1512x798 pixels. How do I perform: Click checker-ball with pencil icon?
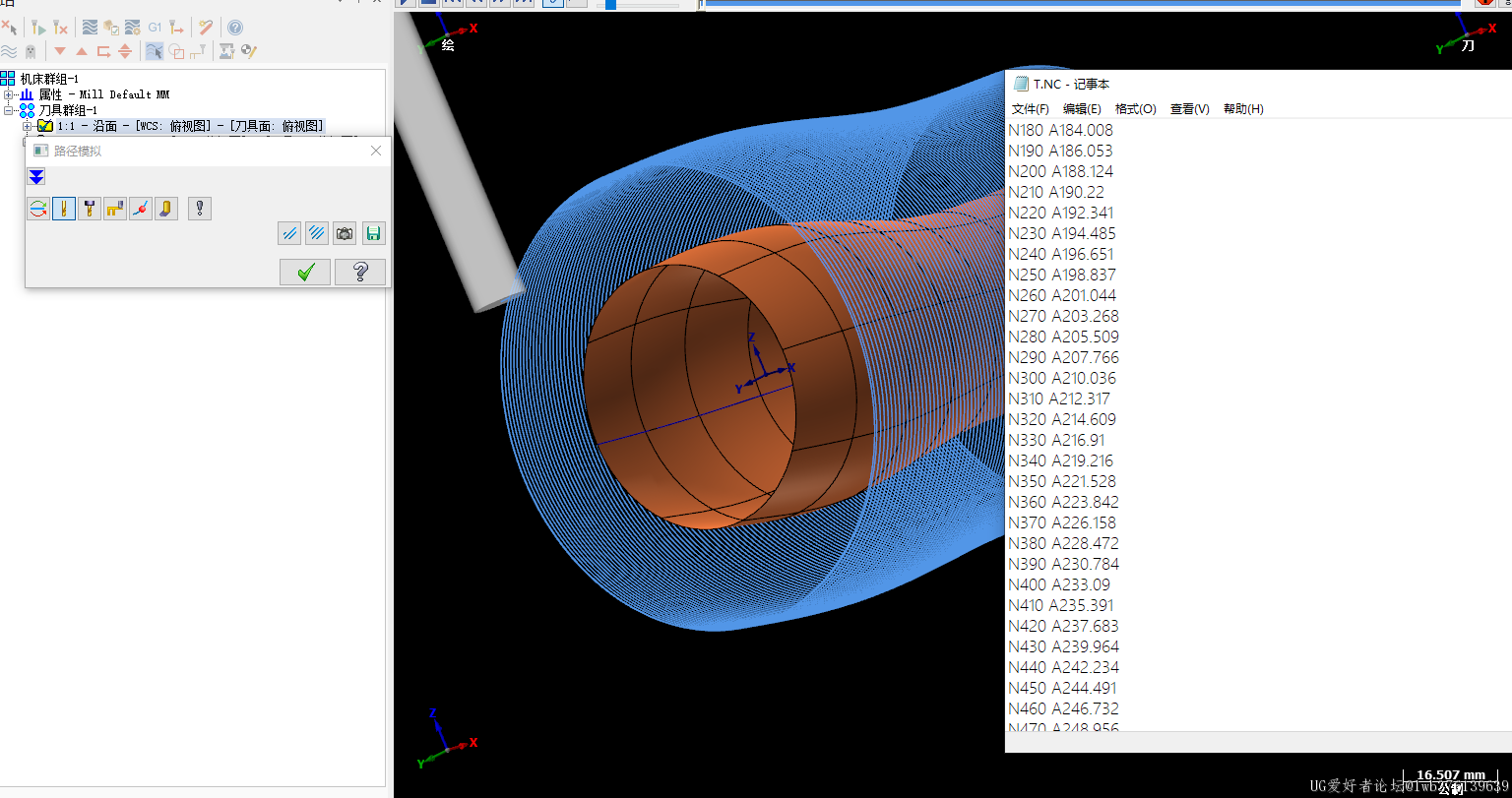[249, 51]
